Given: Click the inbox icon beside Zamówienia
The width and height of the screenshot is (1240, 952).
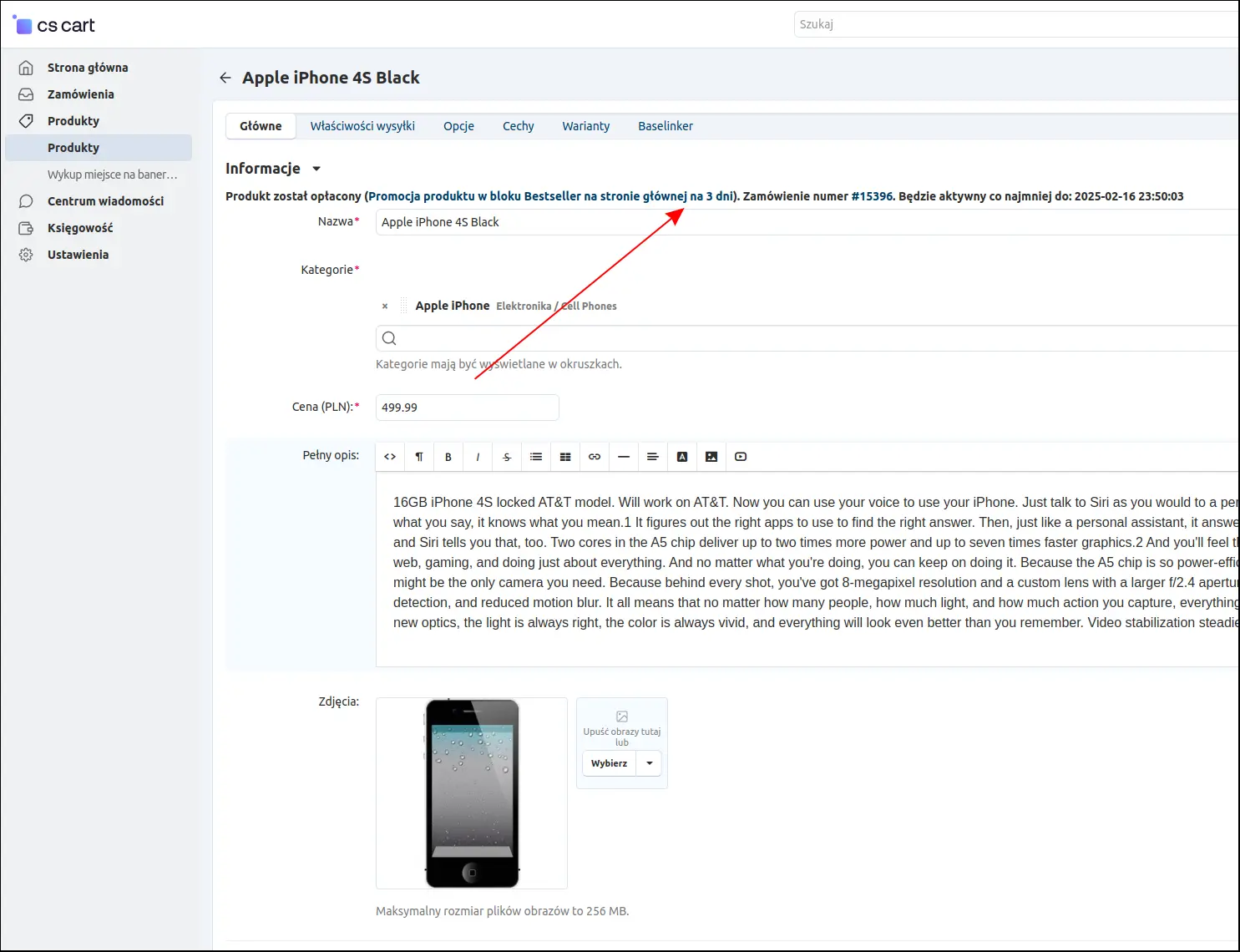Looking at the screenshot, I should click(x=26, y=94).
